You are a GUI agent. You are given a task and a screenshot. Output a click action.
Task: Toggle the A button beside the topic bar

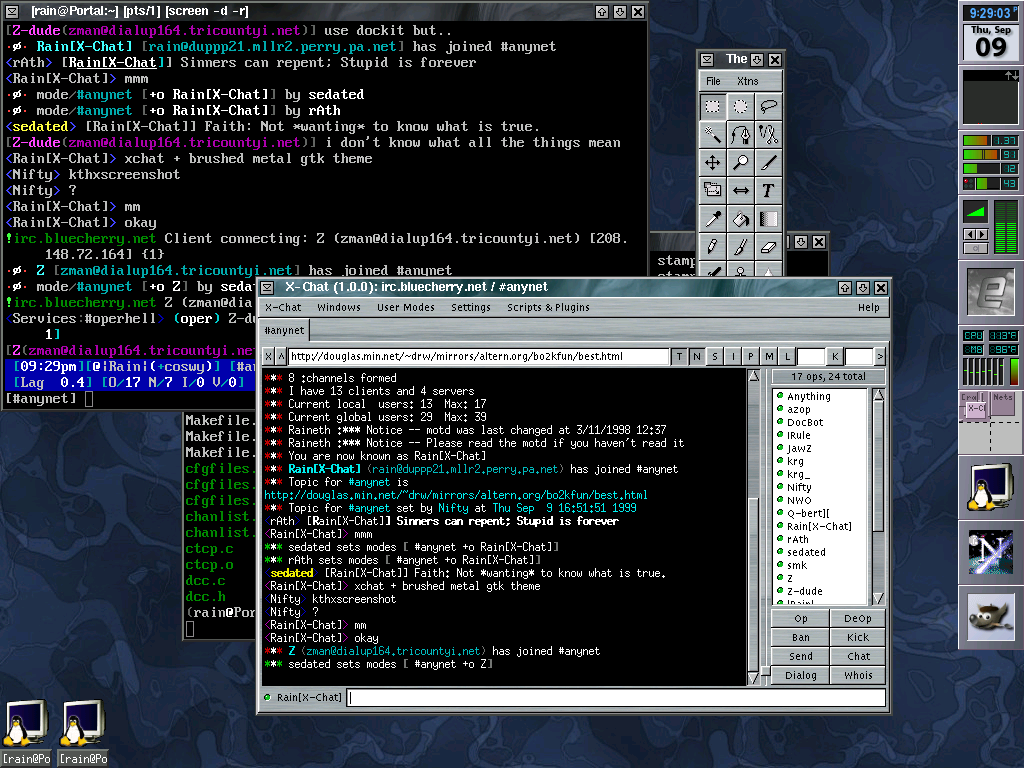281,356
